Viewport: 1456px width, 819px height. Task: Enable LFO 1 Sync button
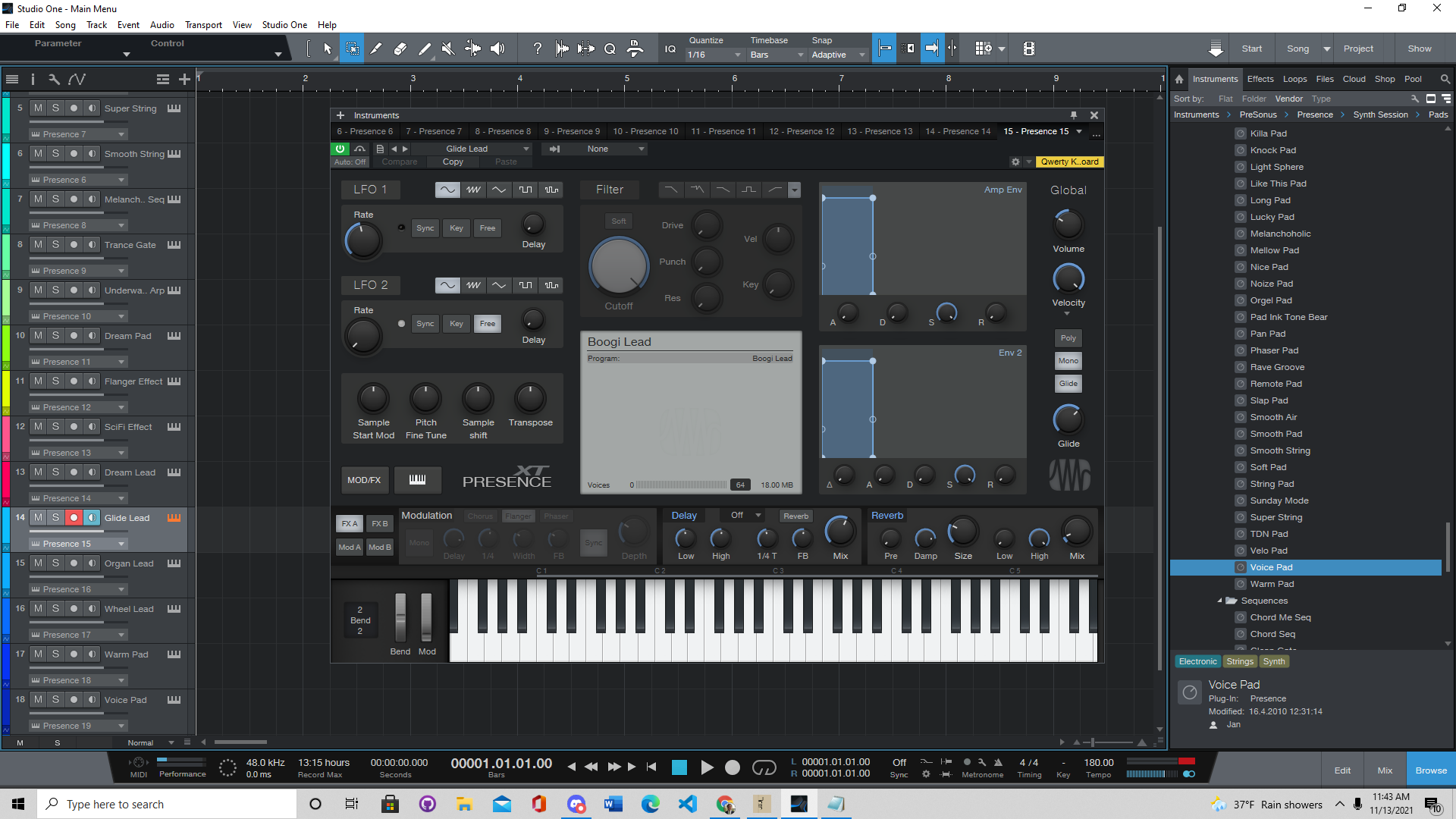(425, 227)
